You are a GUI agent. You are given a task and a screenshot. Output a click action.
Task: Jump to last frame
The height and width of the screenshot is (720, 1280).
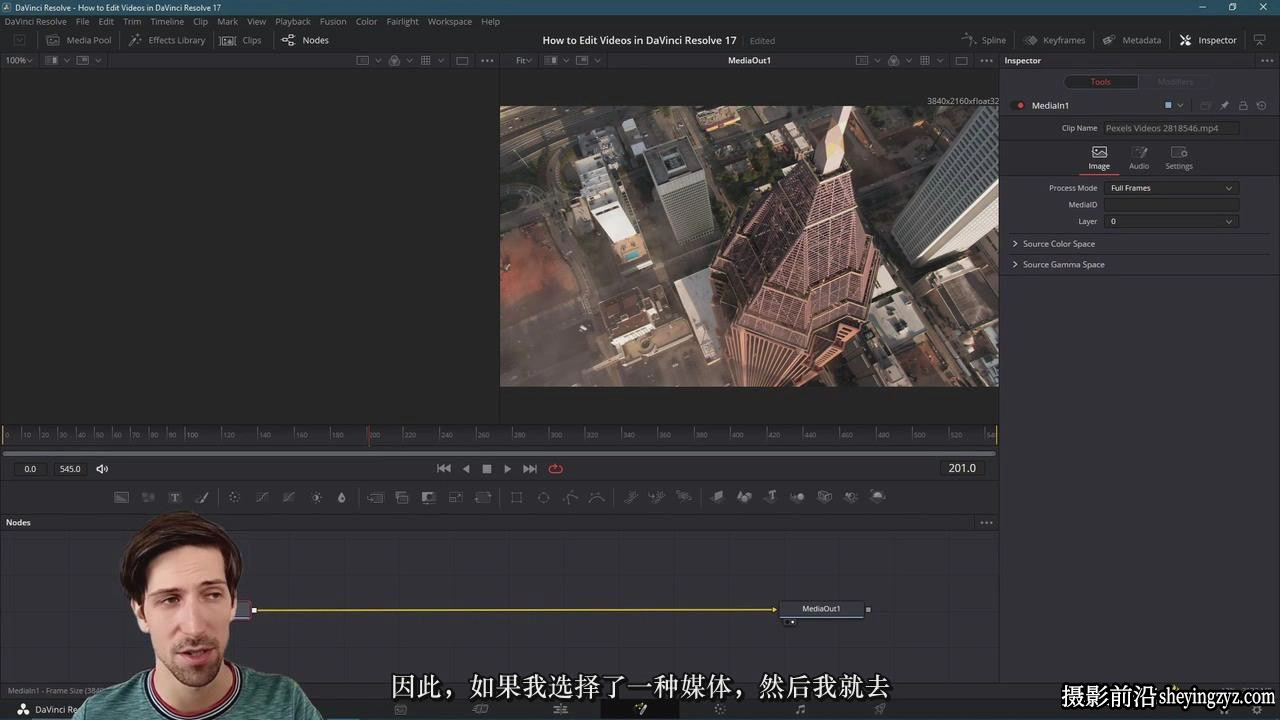[x=530, y=469]
